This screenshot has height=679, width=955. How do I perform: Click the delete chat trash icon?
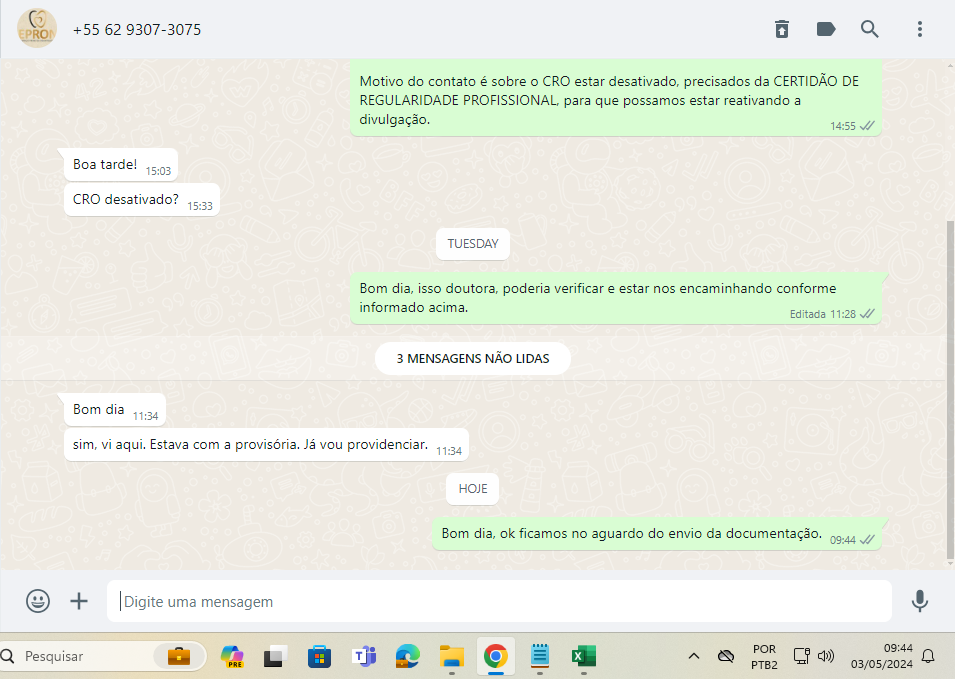coord(782,29)
